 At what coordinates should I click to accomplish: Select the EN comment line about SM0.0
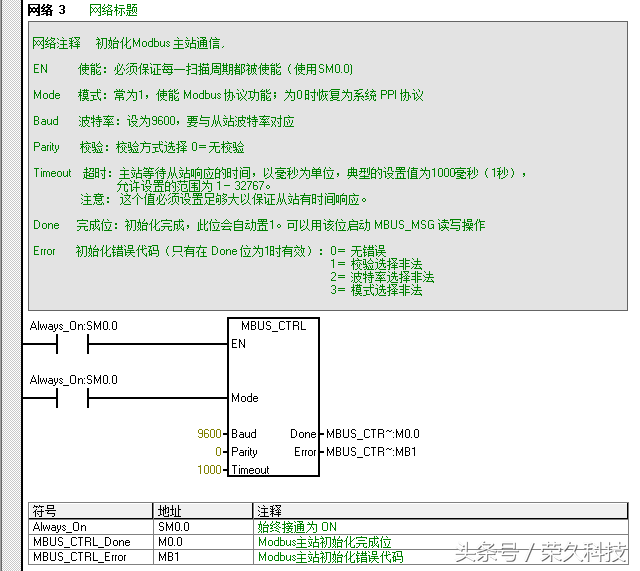[x=193, y=69]
